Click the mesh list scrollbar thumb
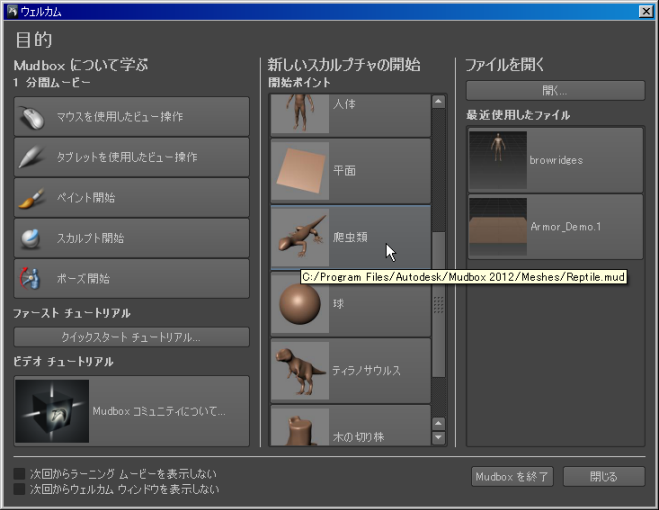 [x=438, y=304]
